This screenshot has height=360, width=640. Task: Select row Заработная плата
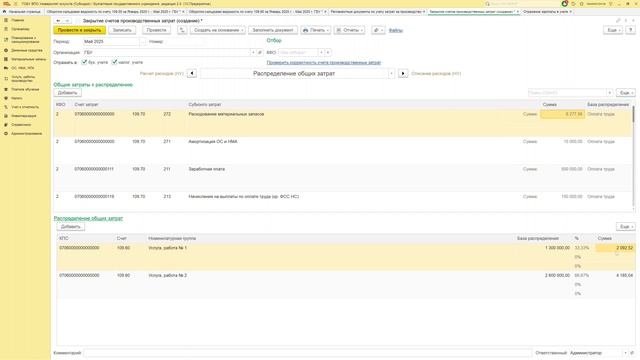pyautogui.click(x=343, y=178)
